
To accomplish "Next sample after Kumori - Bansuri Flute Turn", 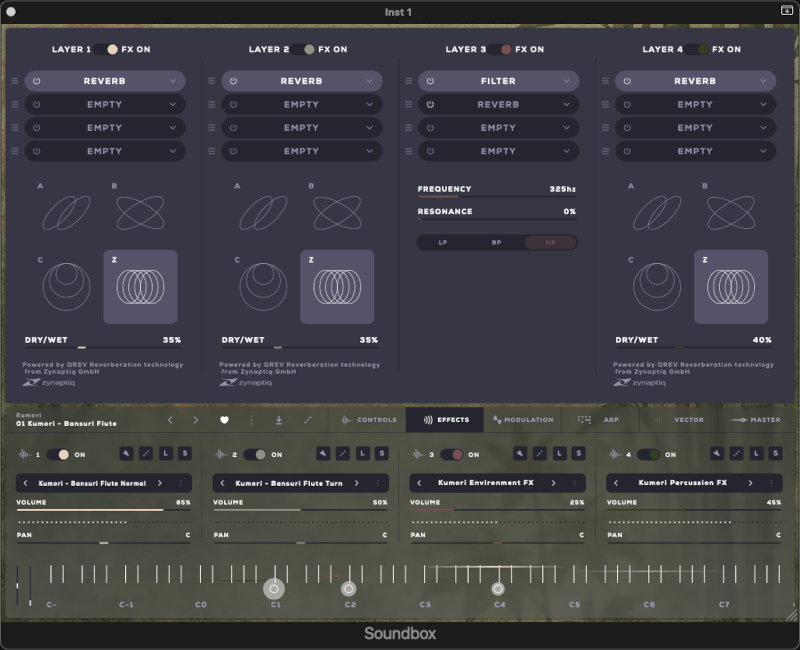I will tap(357, 483).
